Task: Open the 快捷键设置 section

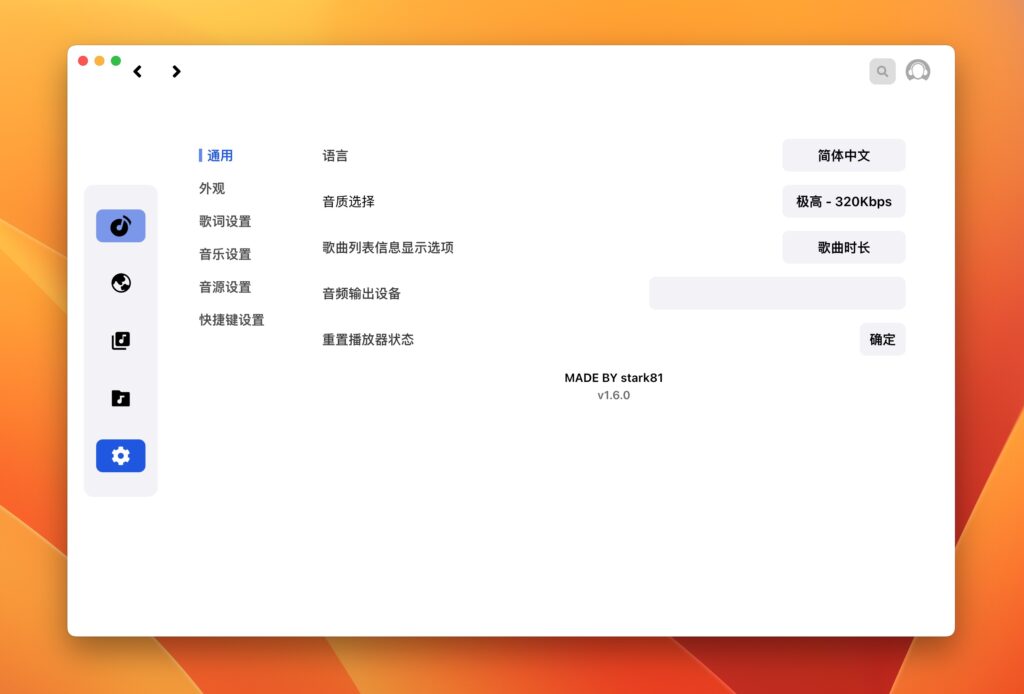Action: [x=231, y=320]
